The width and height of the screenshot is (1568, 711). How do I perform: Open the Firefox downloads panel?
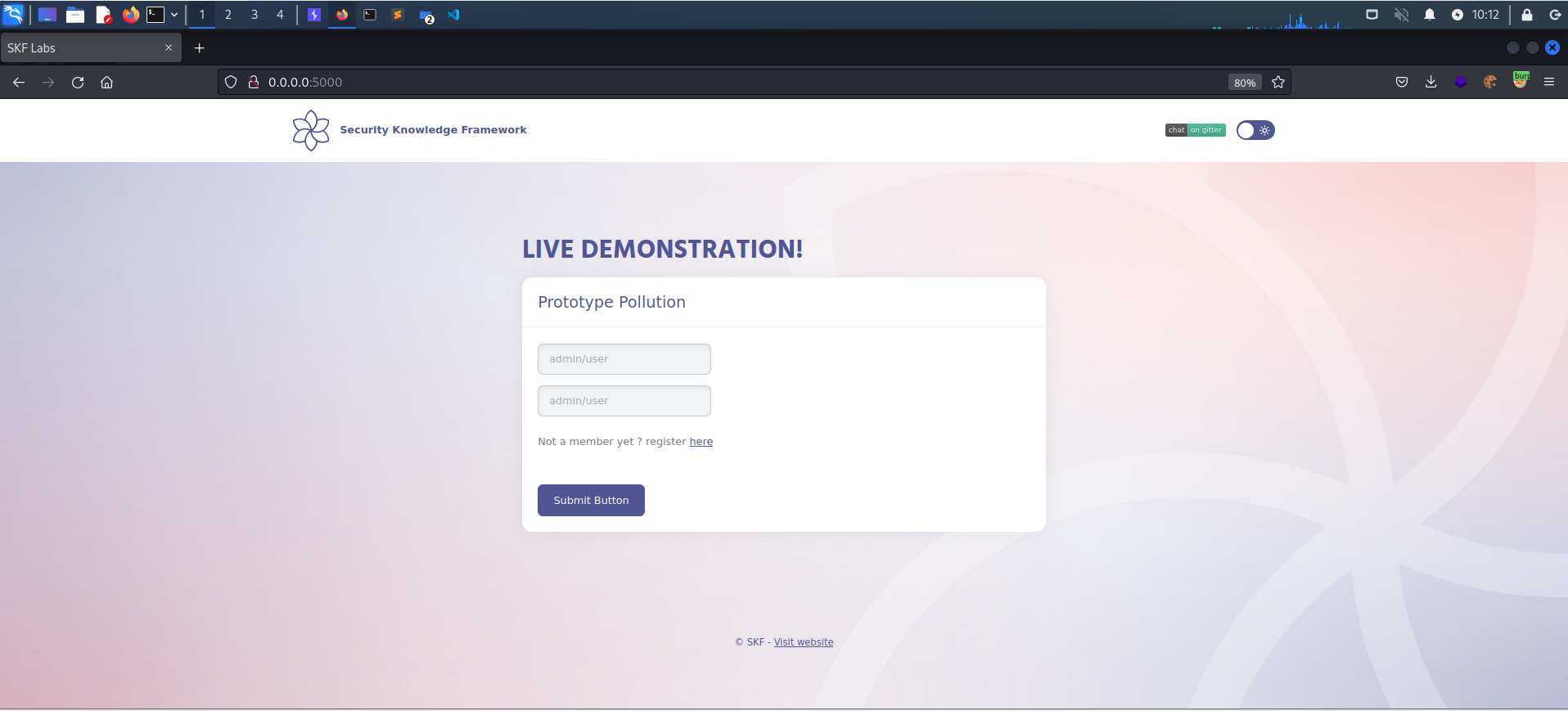1431,82
